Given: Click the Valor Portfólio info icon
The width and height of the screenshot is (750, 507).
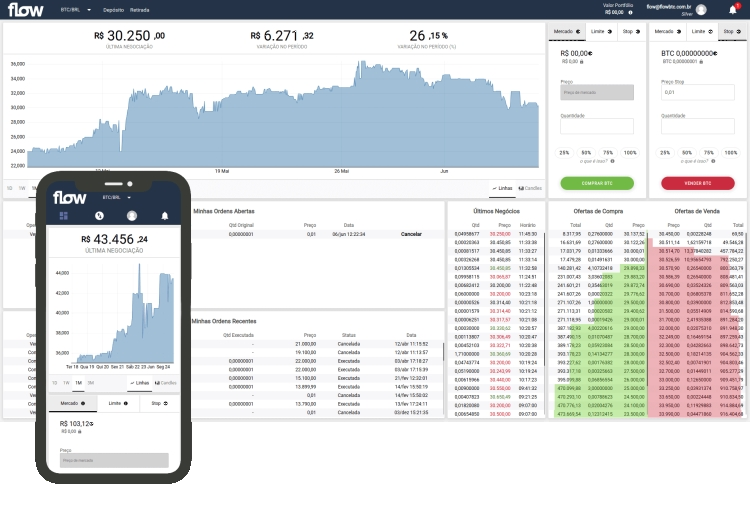Looking at the screenshot, I should click(630, 12).
